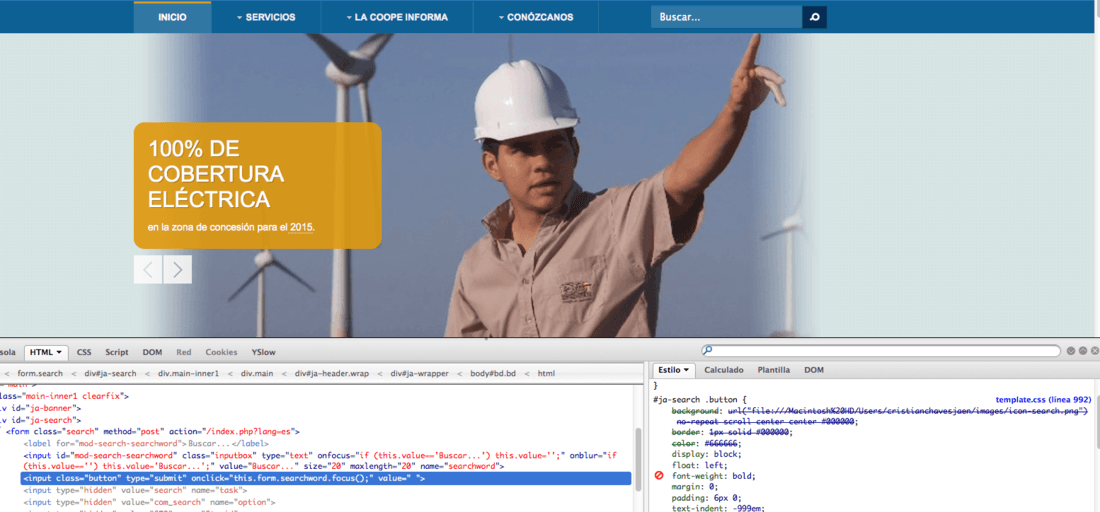
Task: Select the id="ja-search" node line
Action: tap(41, 419)
